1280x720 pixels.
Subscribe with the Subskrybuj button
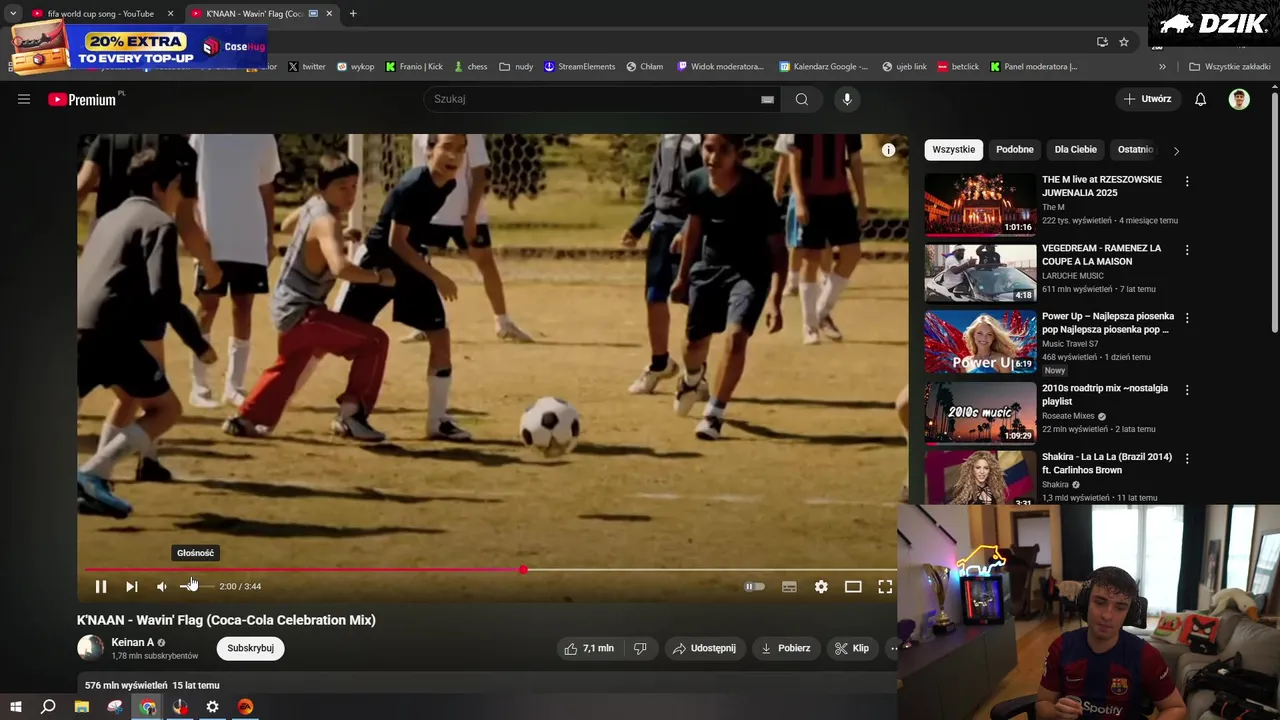click(250, 648)
